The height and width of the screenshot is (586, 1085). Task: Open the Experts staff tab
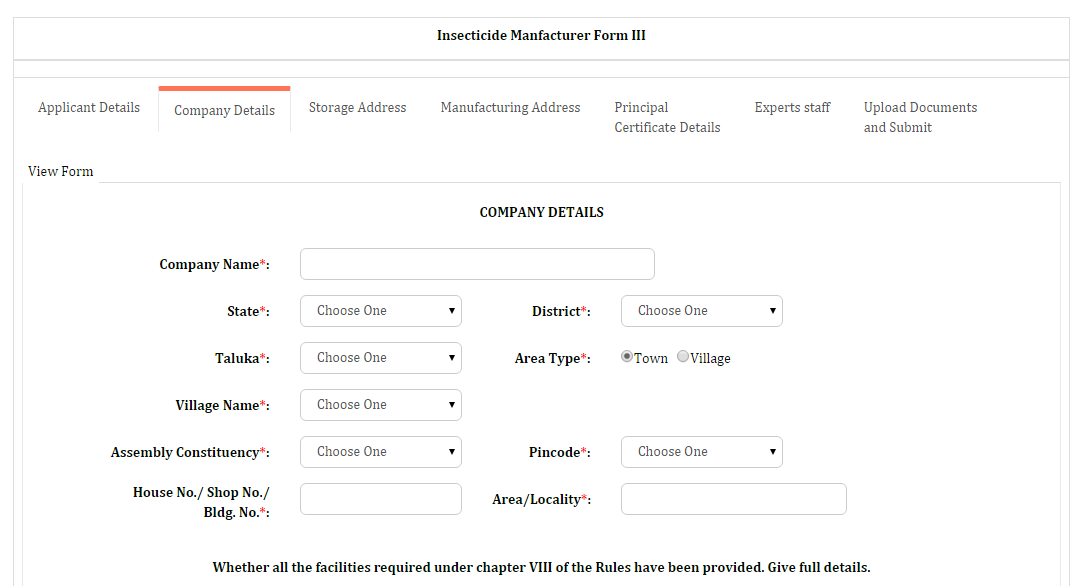(792, 108)
